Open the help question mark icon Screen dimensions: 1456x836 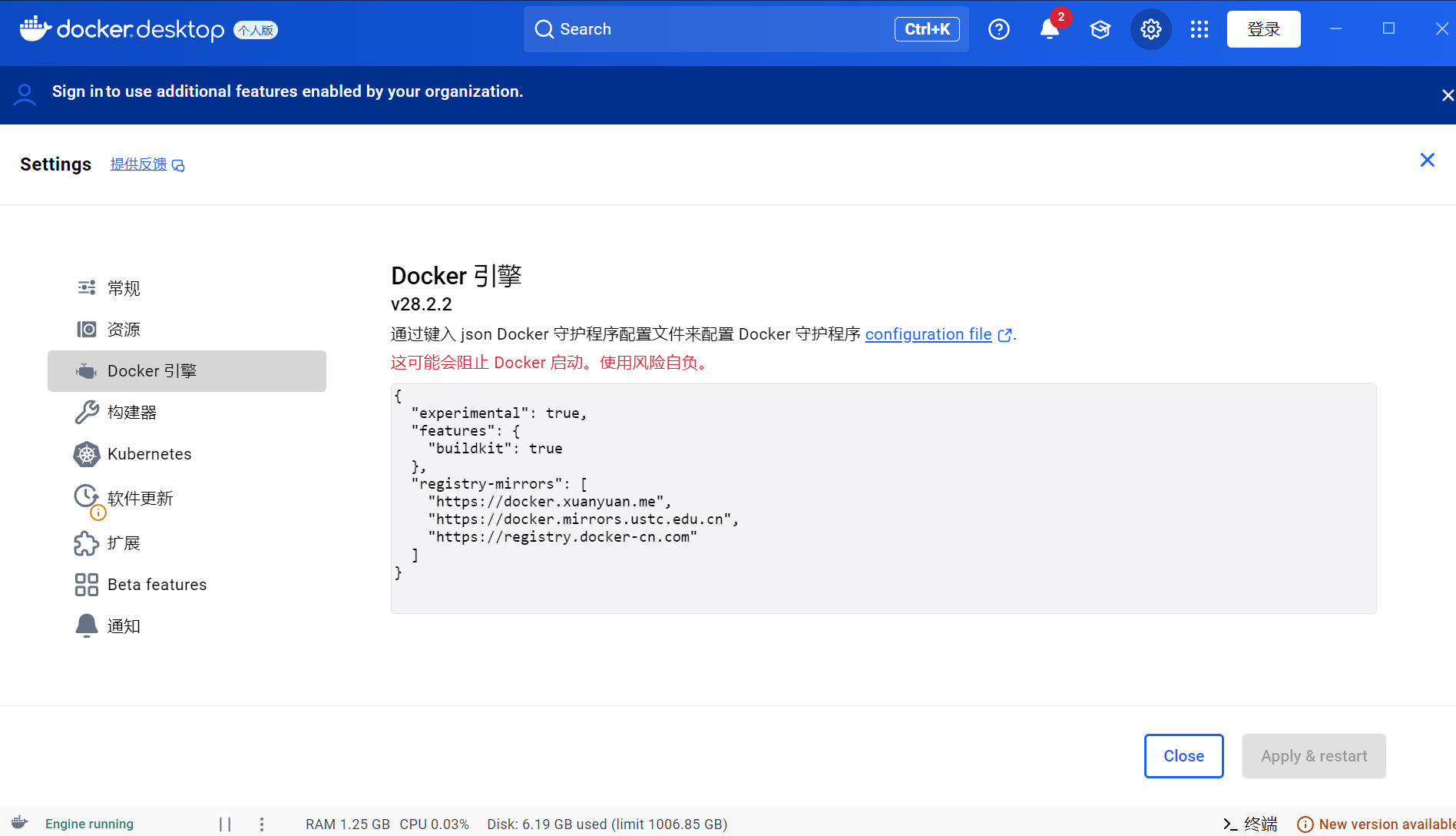[999, 29]
